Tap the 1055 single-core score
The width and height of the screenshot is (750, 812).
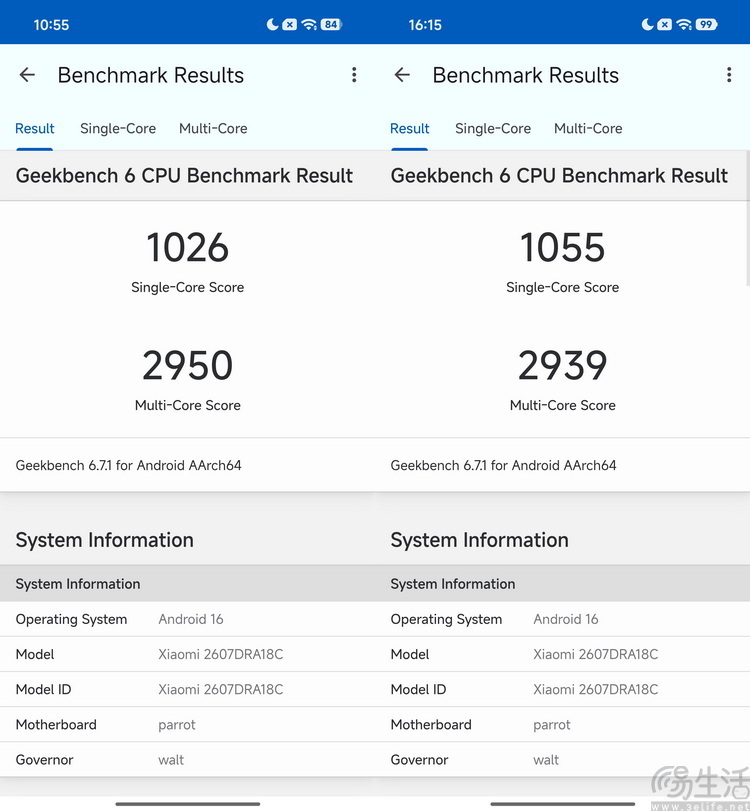(562, 248)
